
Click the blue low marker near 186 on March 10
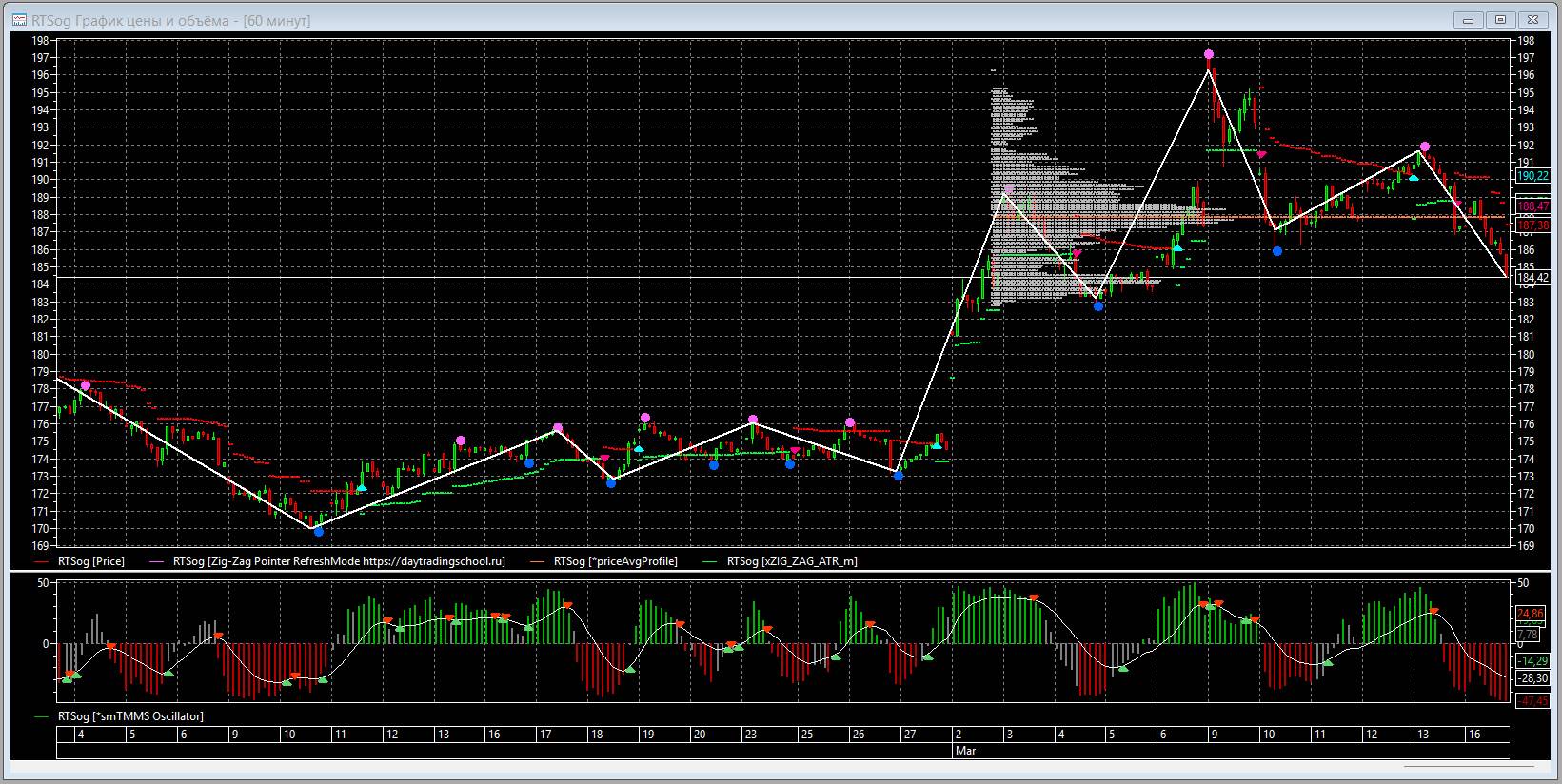tap(1277, 251)
